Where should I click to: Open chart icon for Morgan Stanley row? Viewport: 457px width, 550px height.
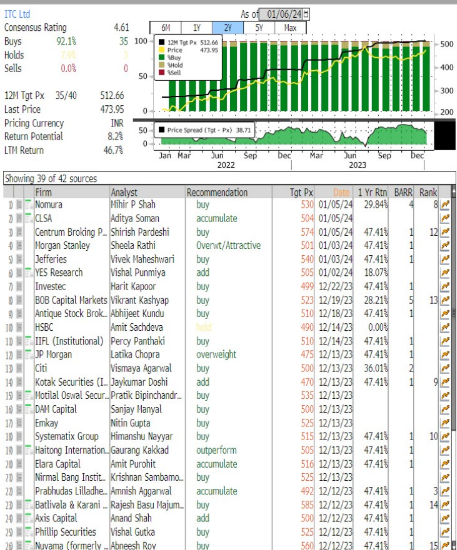click(x=445, y=246)
